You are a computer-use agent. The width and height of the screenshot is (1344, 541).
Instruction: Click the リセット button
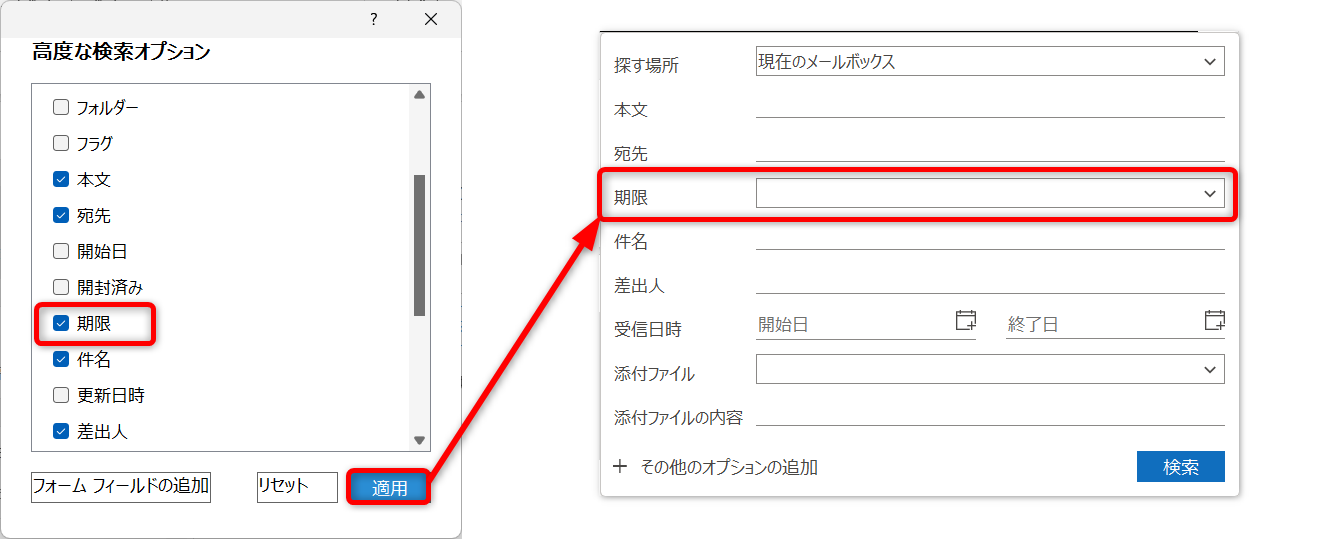(297, 487)
